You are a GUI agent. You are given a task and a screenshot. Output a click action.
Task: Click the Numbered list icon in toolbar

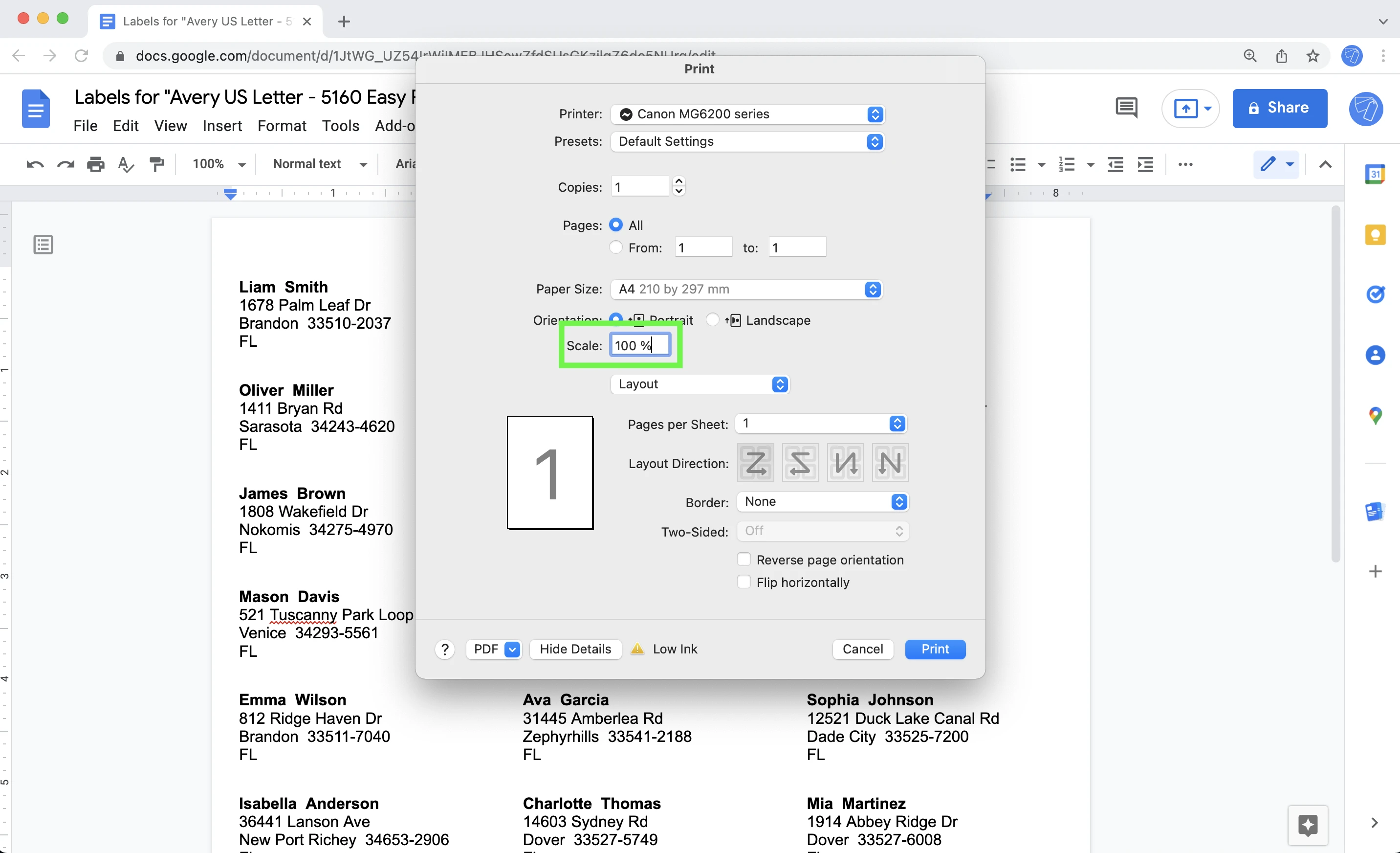(1063, 163)
